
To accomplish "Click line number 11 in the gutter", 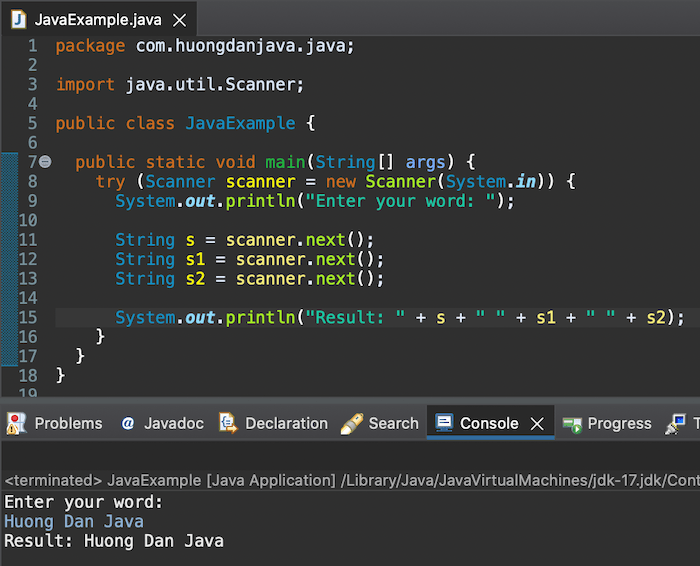I will pos(28,240).
